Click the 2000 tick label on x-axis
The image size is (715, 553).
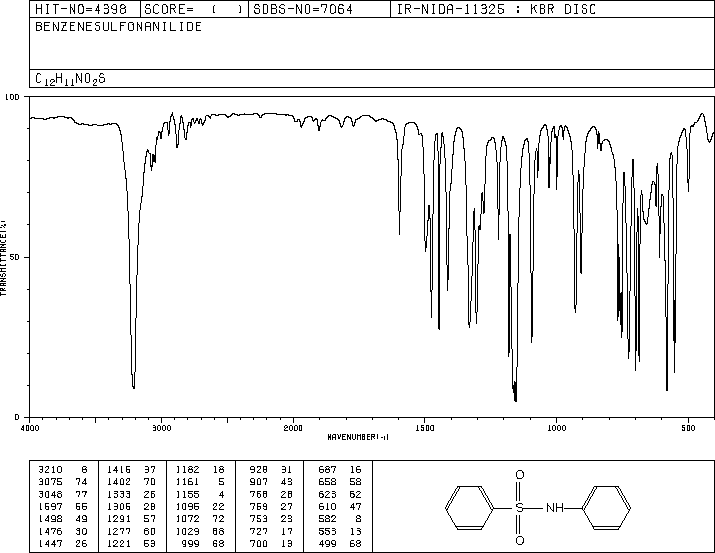coord(293,428)
